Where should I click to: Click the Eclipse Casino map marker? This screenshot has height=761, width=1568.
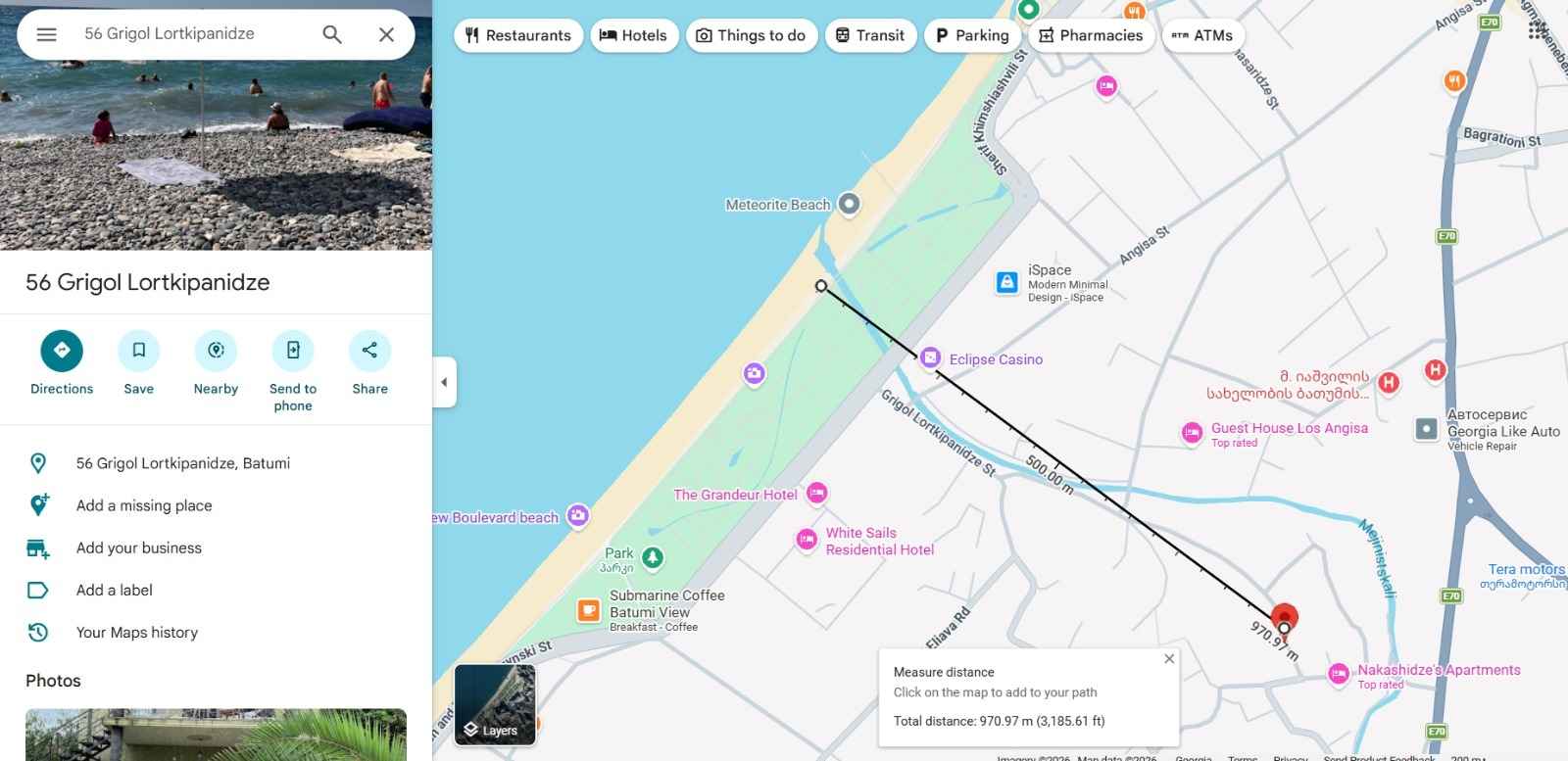point(931,358)
